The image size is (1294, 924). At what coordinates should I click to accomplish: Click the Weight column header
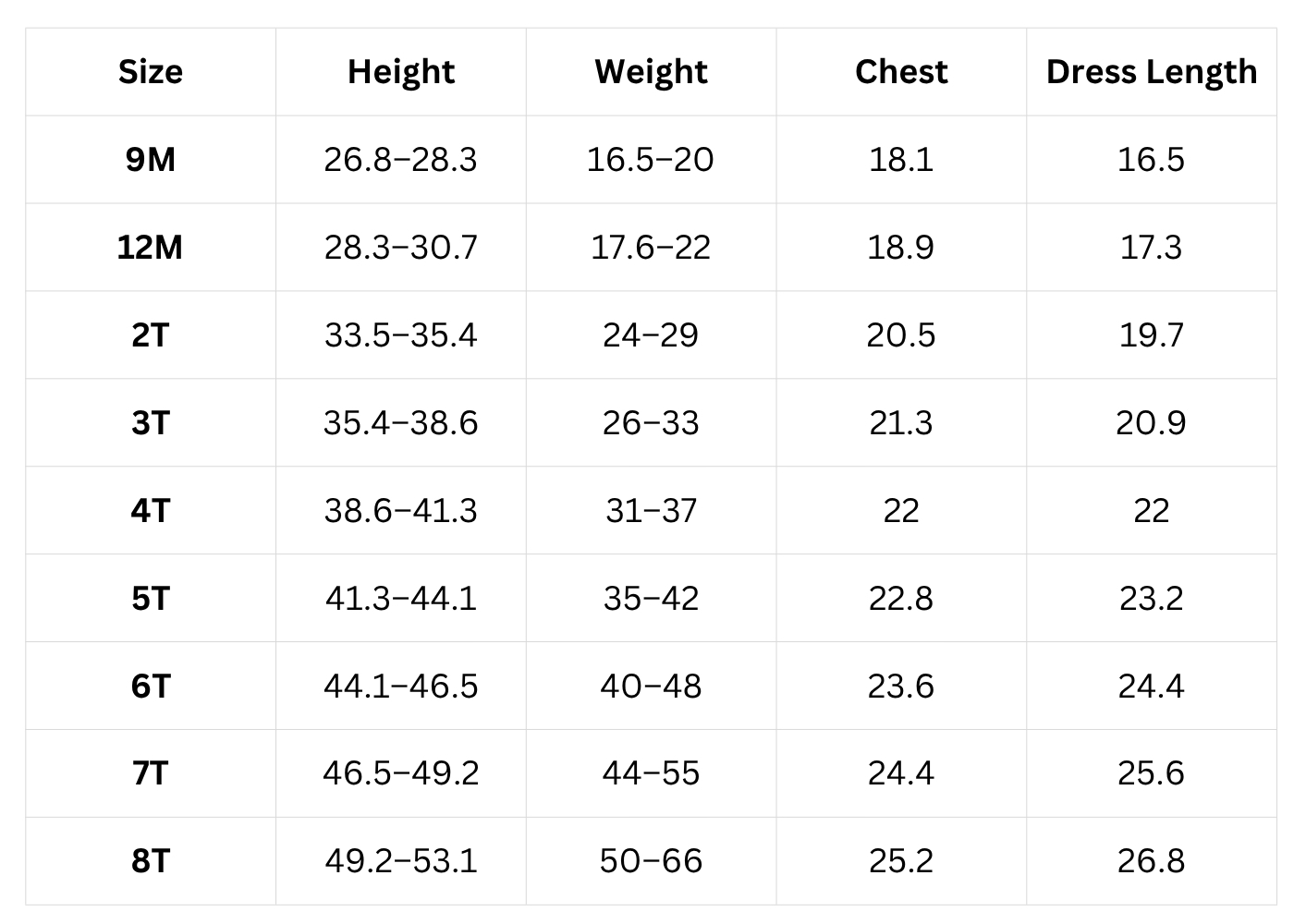pos(651,72)
